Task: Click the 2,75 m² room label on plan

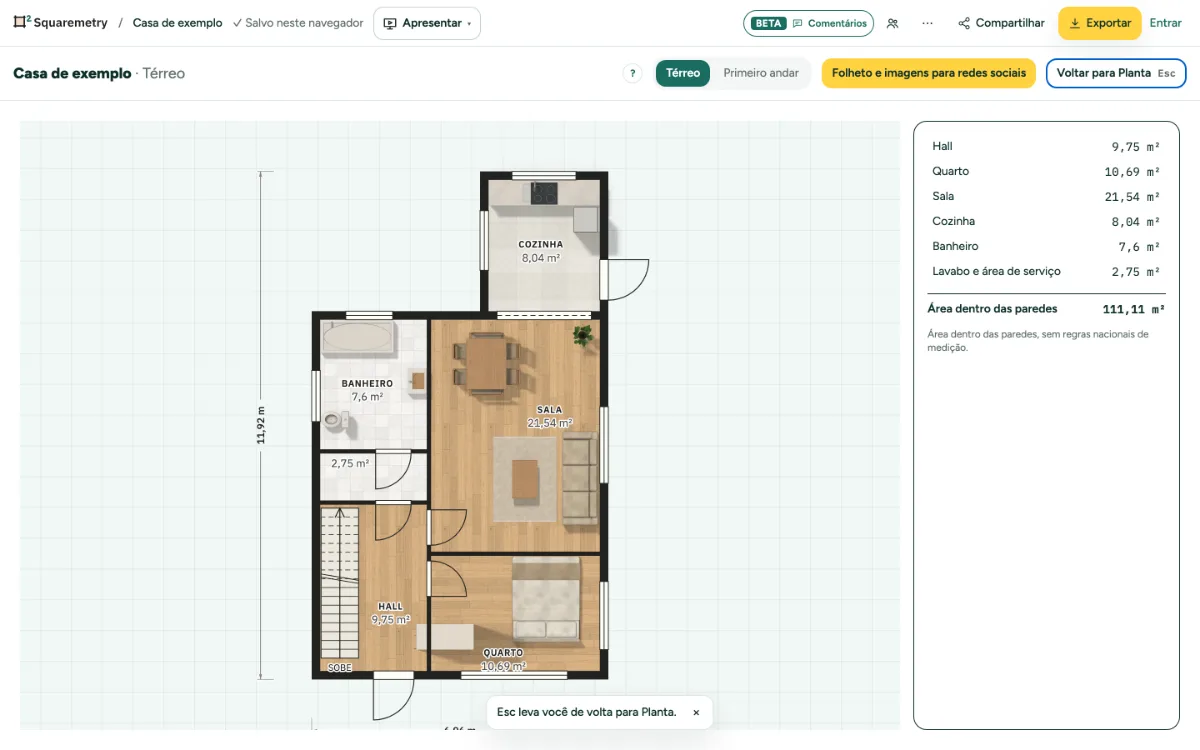Action: pos(350,463)
